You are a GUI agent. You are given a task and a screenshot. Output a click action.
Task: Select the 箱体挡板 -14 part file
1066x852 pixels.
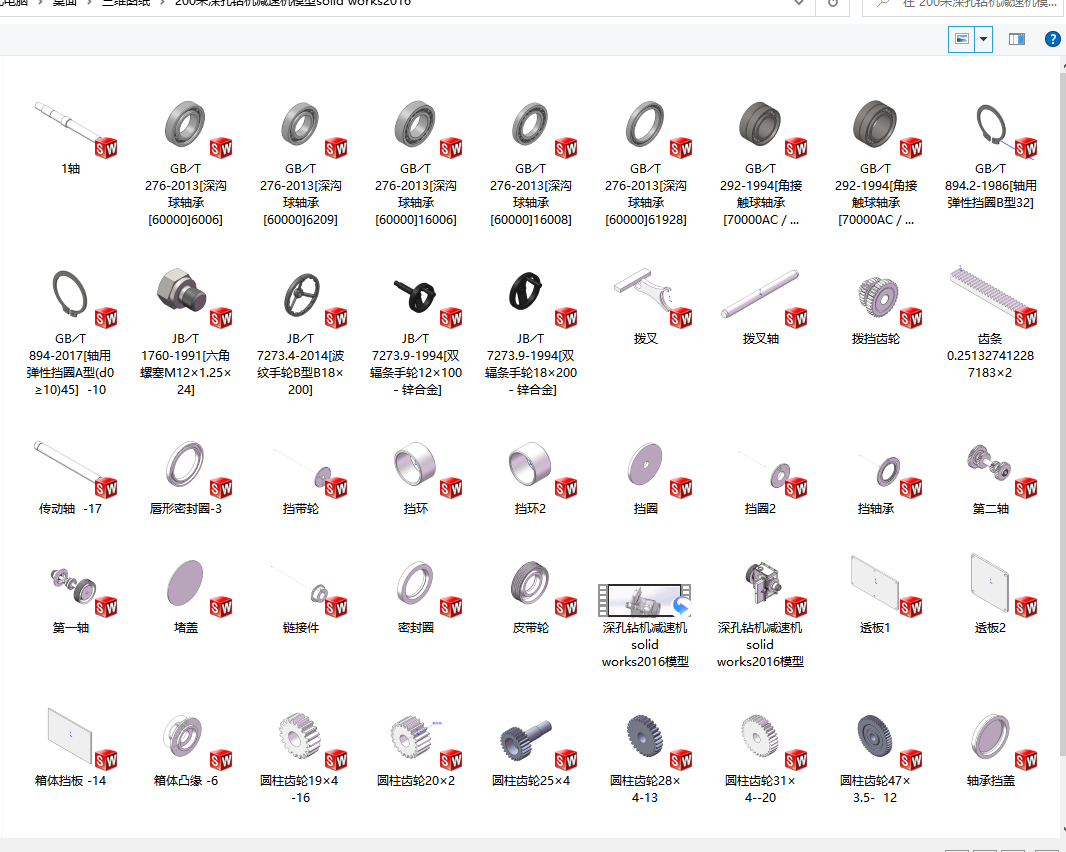[x=71, y=748]
